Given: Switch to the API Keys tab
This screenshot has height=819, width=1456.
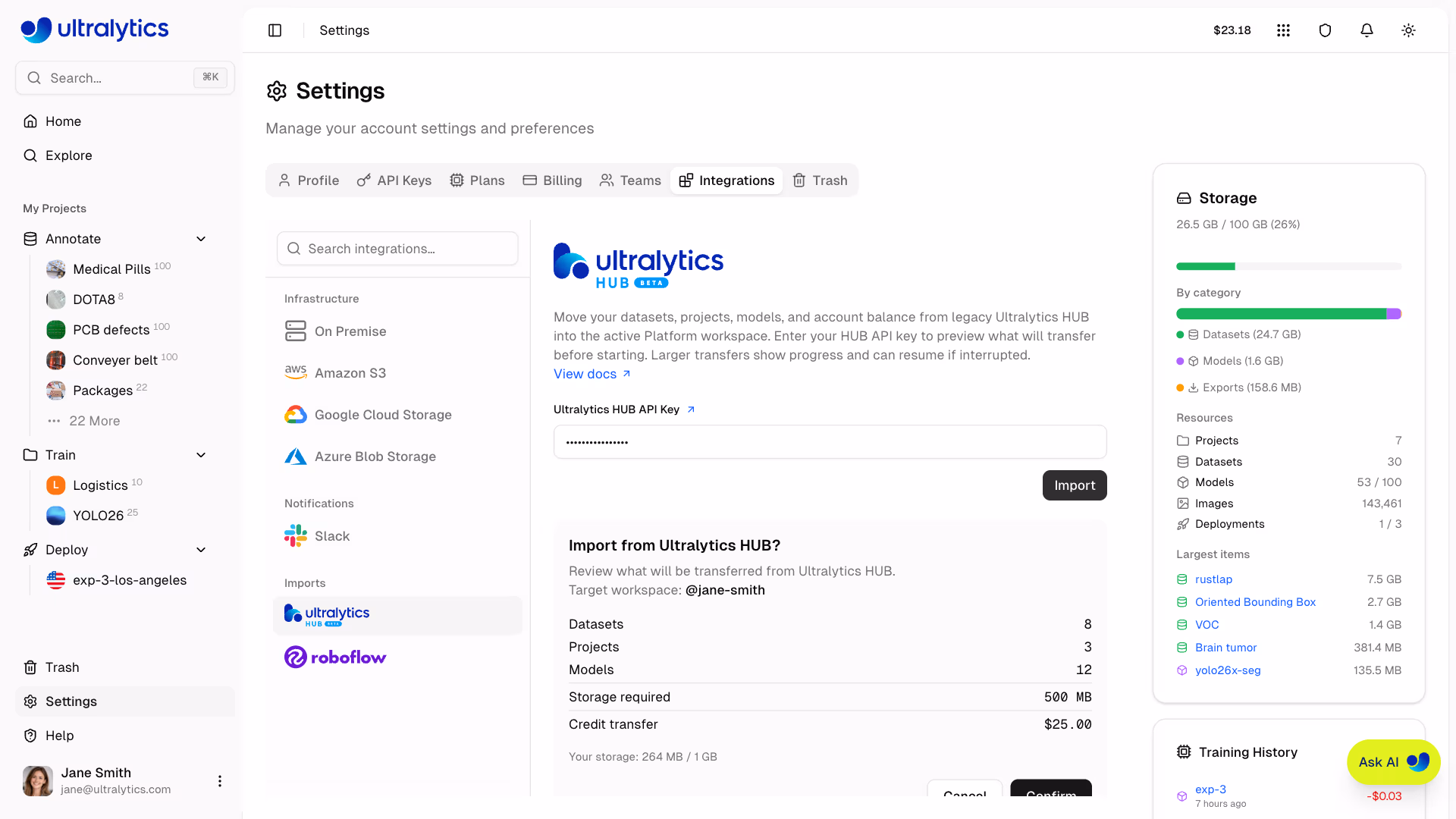Looking at the screenshot, I should click(x=394, y=180).
